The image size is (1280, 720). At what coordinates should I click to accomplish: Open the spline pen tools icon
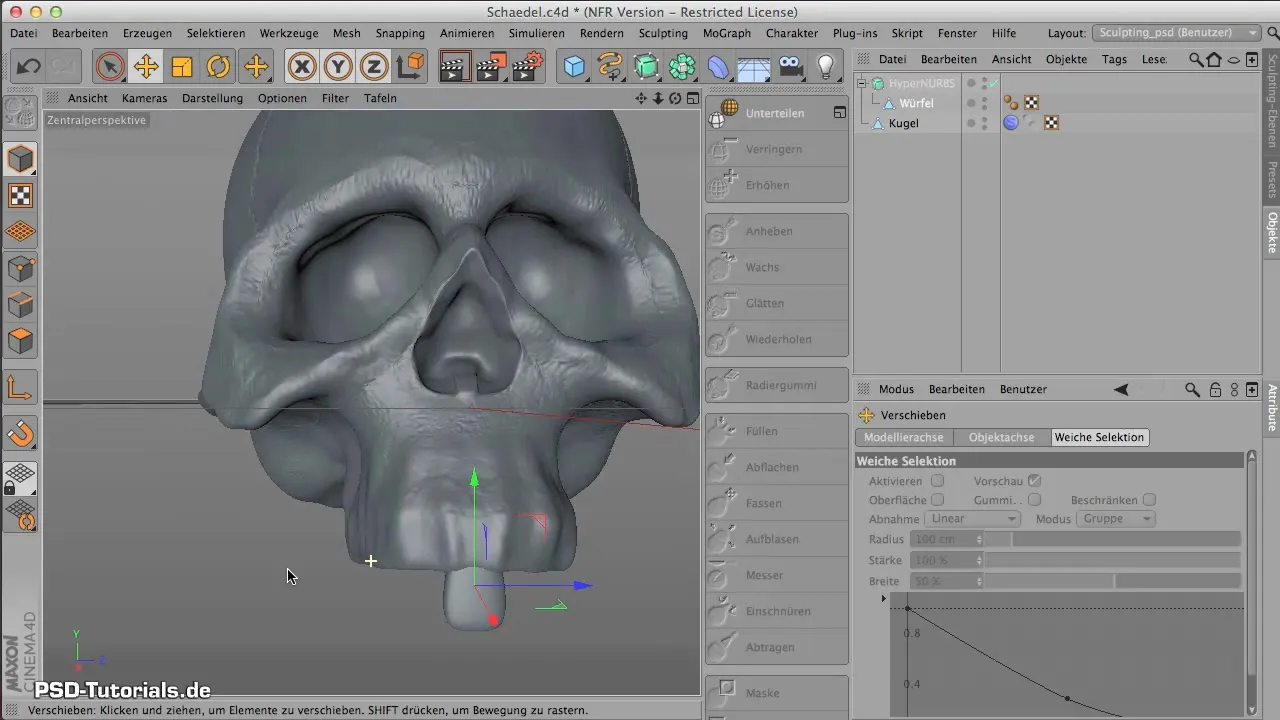pos(610,67)
